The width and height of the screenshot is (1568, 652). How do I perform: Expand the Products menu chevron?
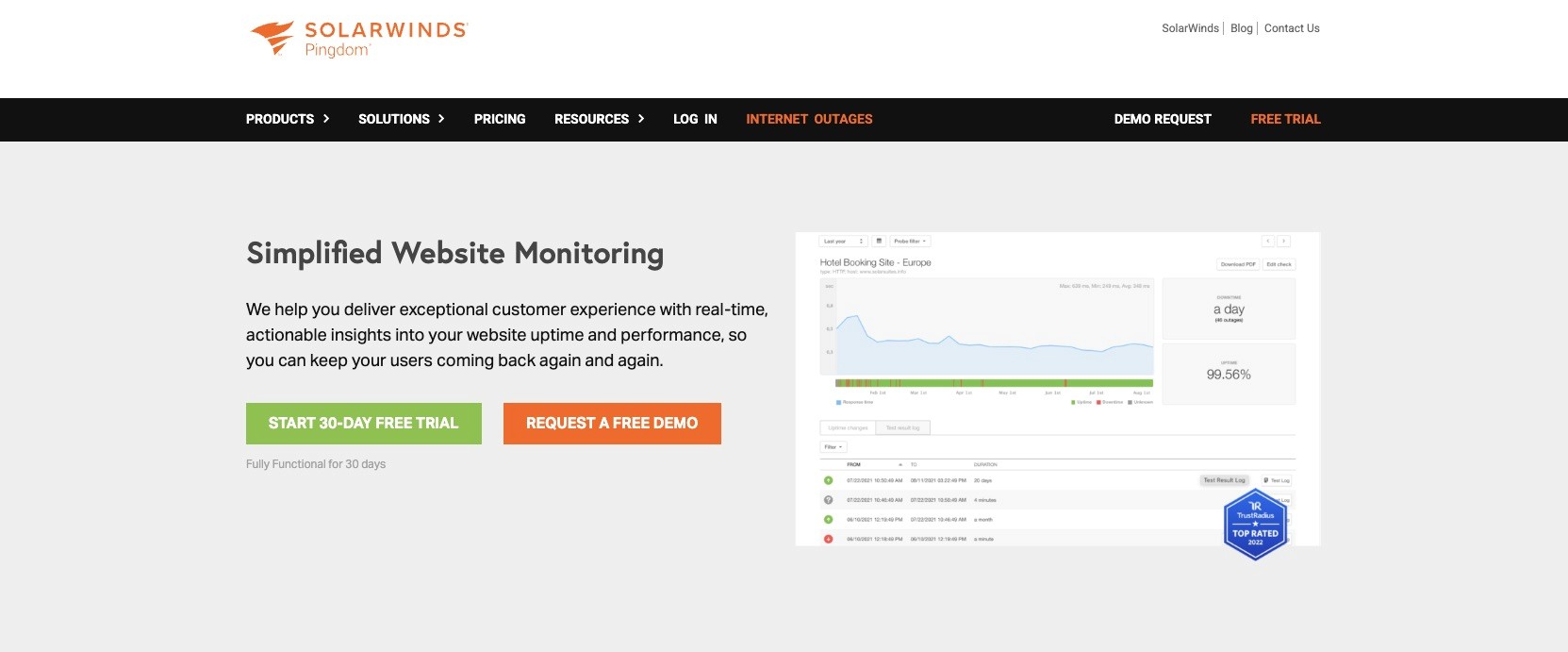(326, 119)
